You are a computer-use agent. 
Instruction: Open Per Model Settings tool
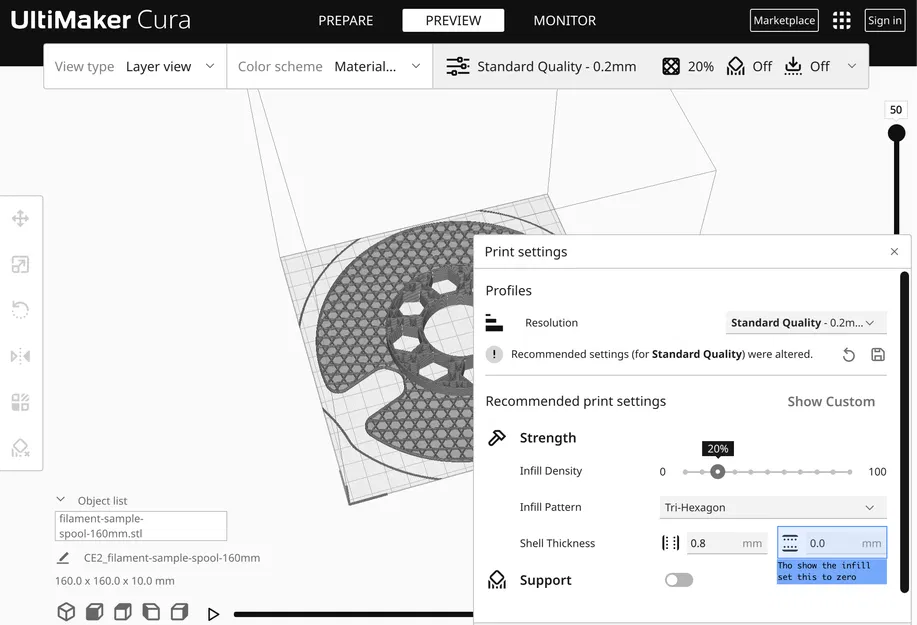click(20, 402)
